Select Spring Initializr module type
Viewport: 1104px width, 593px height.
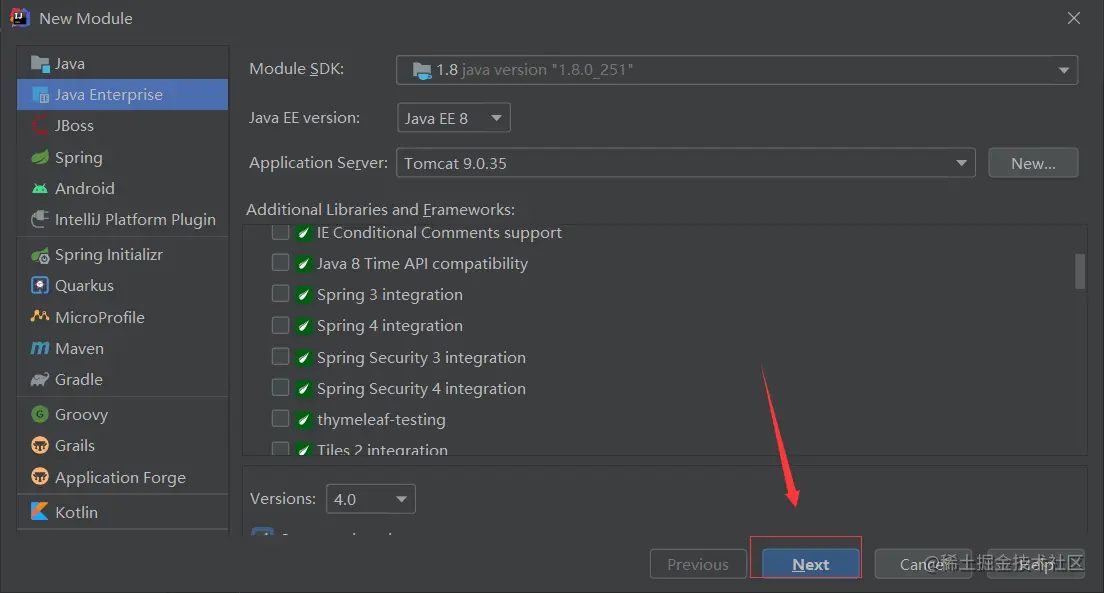[x=123, y=255]
